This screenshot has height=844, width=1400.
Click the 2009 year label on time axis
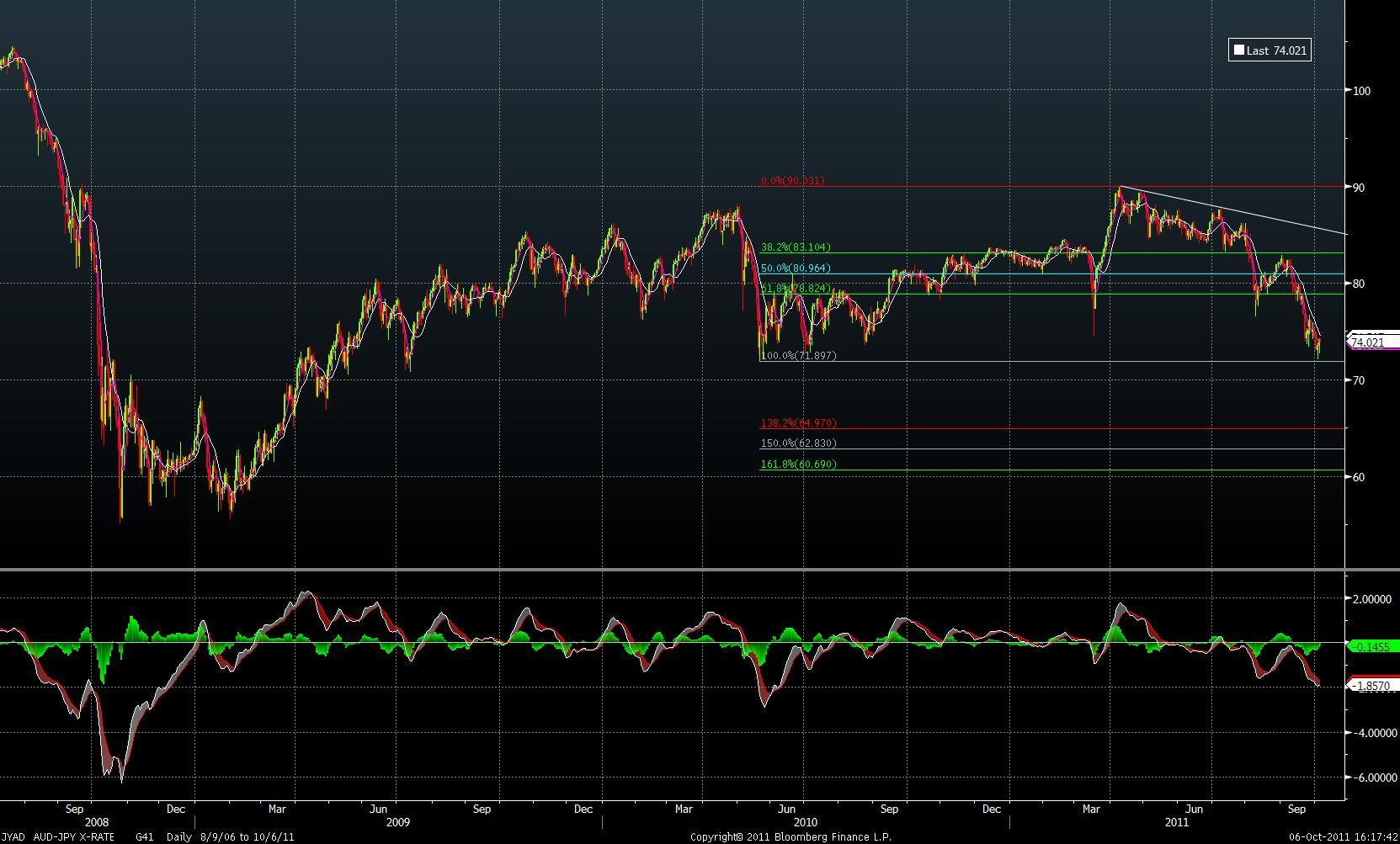click(397, 822)
